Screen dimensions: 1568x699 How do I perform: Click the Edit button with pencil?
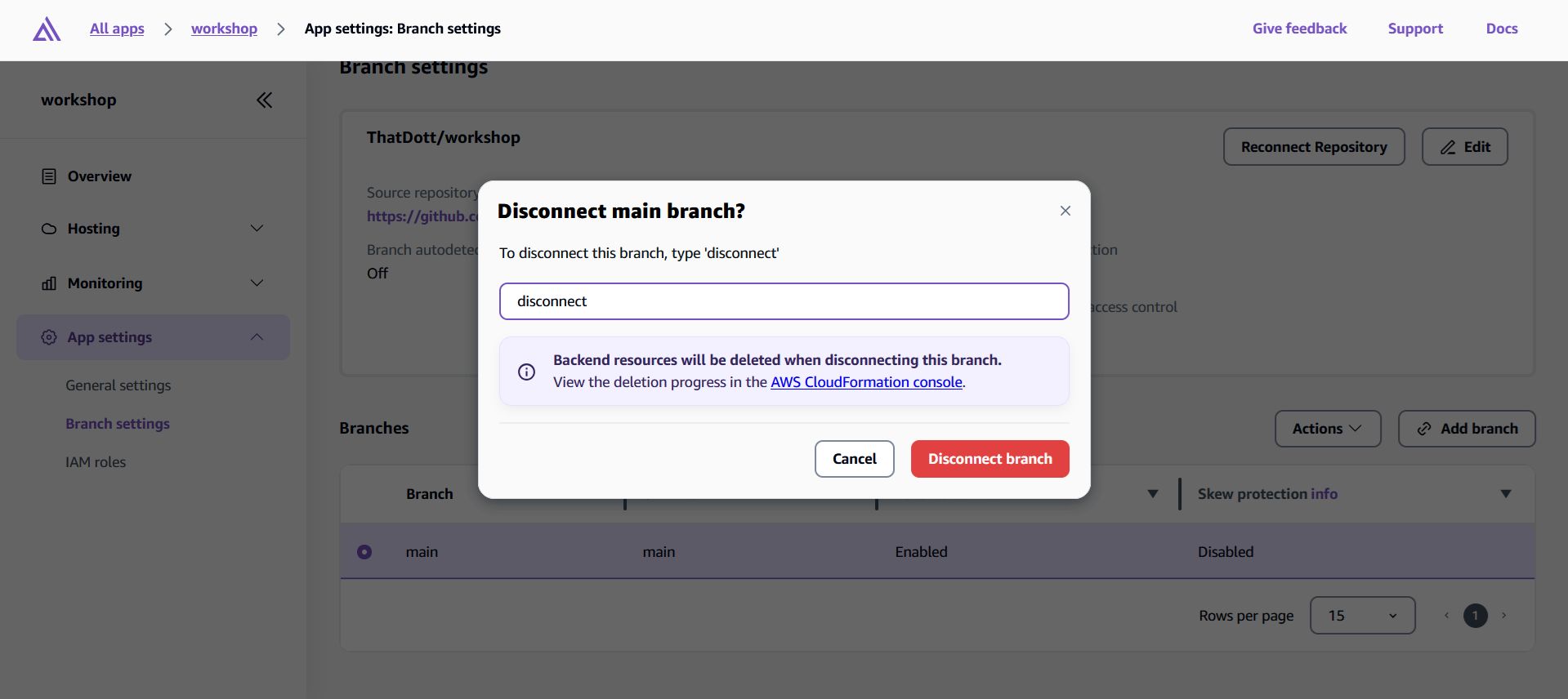pos(1465,147)
